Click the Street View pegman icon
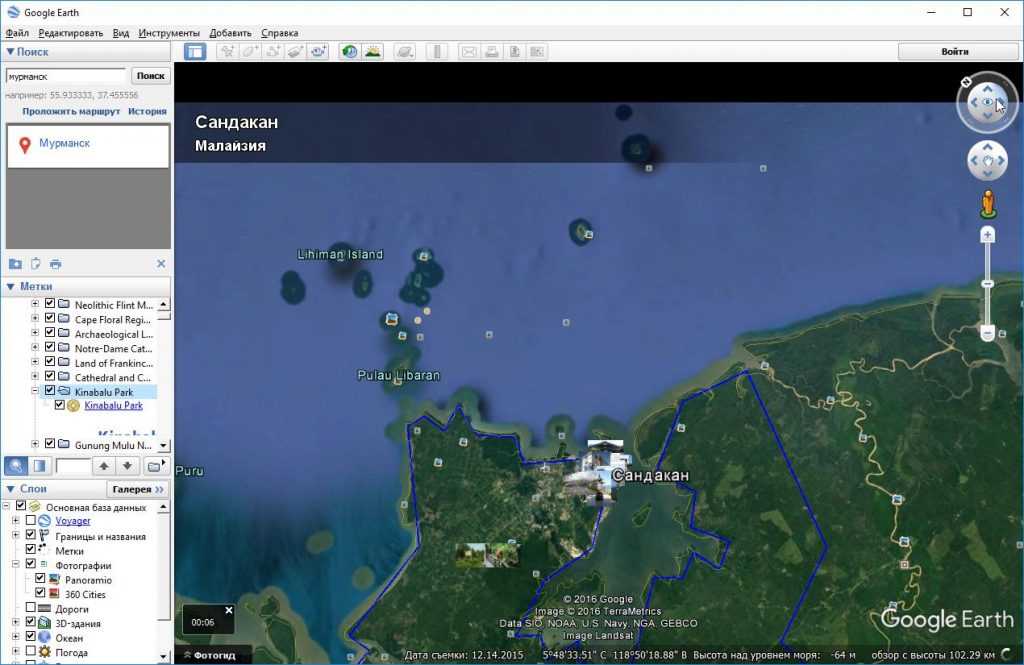 [987, 204]
